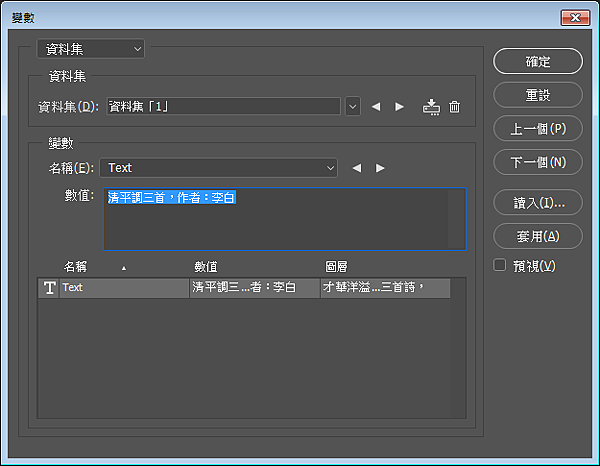Click the 圖層 column header
The image size is (600, 466).
click(336, 267)
